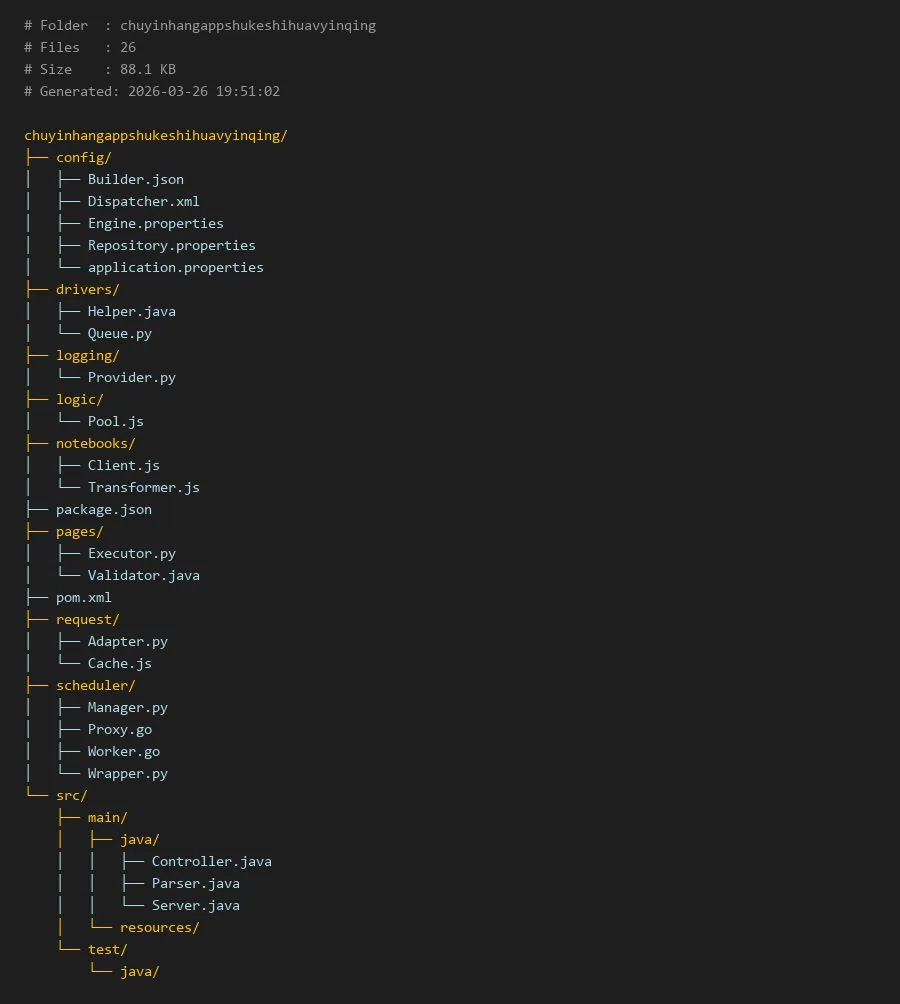Open Provider.py file entry
Screen dimensions: 900x1004
[x=131, y=377]
